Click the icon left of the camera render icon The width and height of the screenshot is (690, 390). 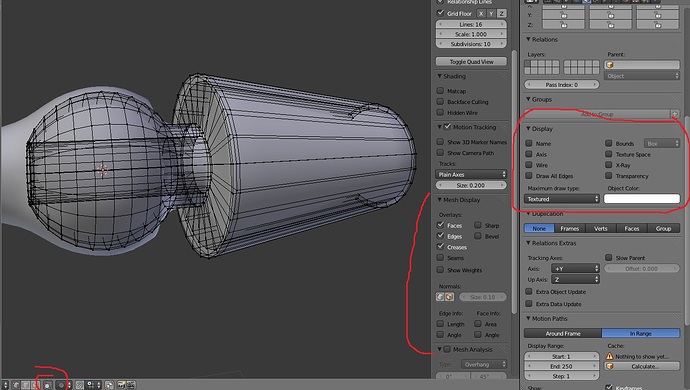(109, 385)
